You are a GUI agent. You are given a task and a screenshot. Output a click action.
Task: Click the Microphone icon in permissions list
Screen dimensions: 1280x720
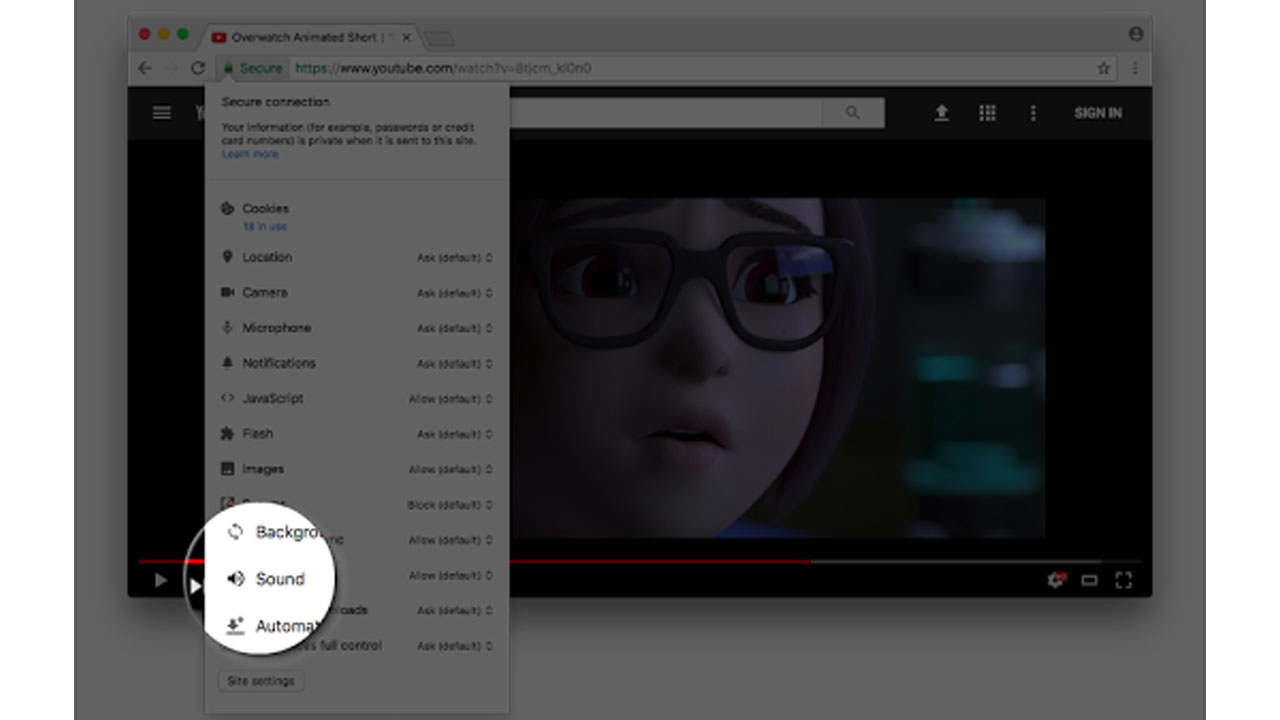pyautogui.click(x=227, y=328)
